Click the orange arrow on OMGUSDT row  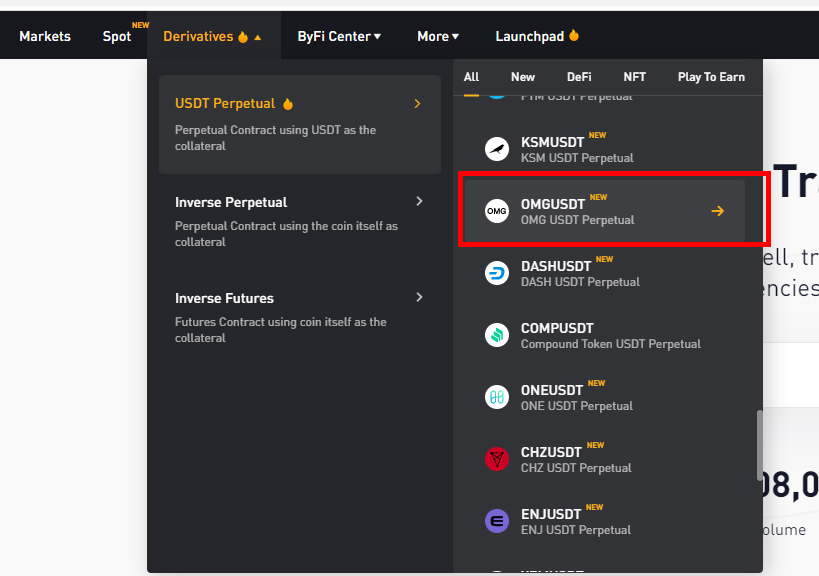pos(718,211)
